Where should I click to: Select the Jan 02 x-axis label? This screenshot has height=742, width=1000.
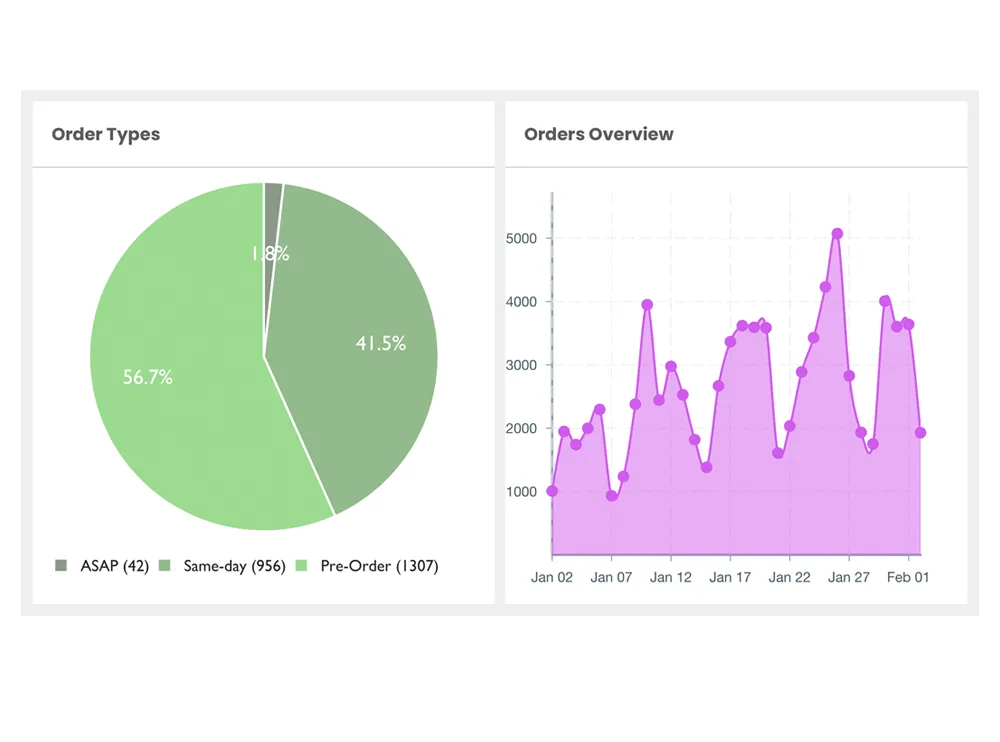pos(552,577)
